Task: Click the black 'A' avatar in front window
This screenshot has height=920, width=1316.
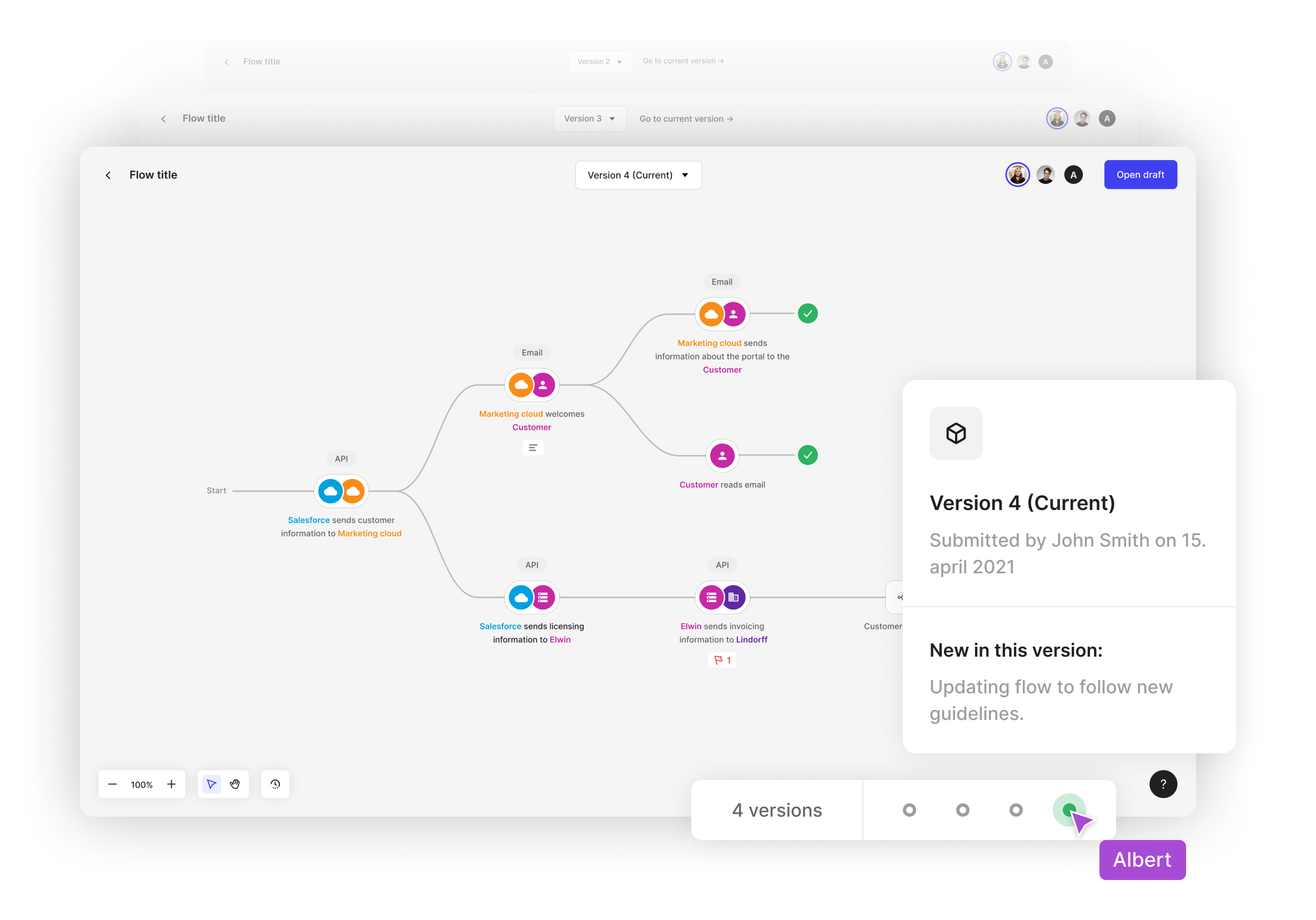Action: coord(1073,175)
